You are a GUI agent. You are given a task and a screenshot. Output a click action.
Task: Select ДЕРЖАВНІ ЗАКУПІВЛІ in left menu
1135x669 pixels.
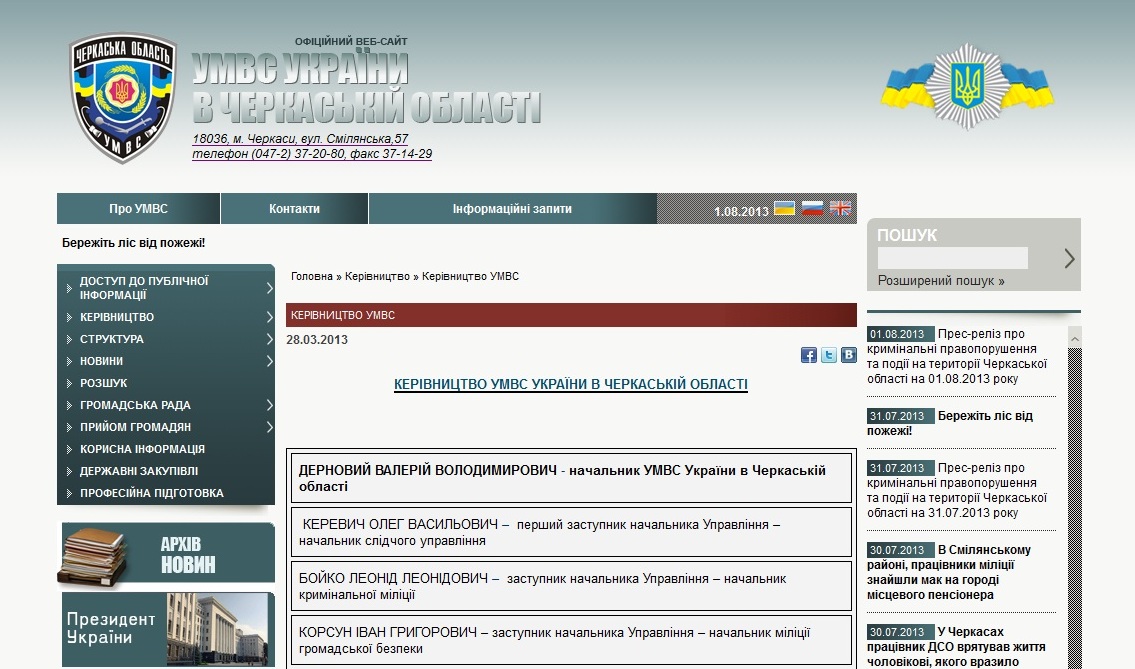(139, 471)
